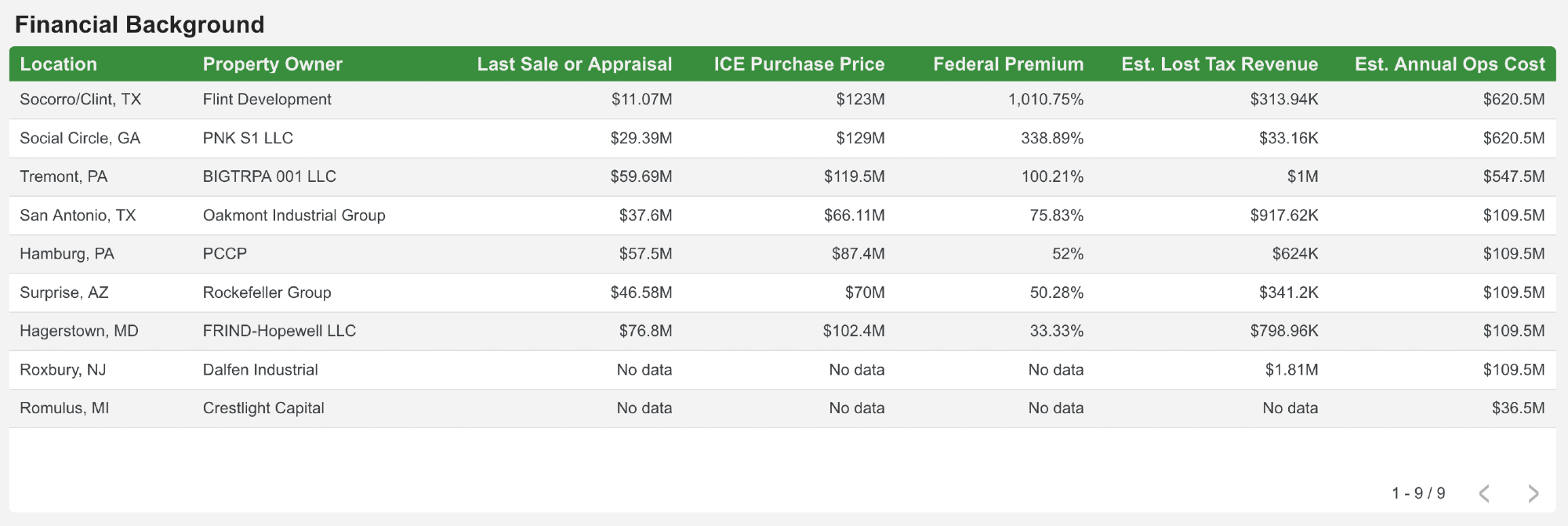The image size is (1568, 526).
Task: Click the Social Circle, GA location cell
Action: tap(80, 138)
